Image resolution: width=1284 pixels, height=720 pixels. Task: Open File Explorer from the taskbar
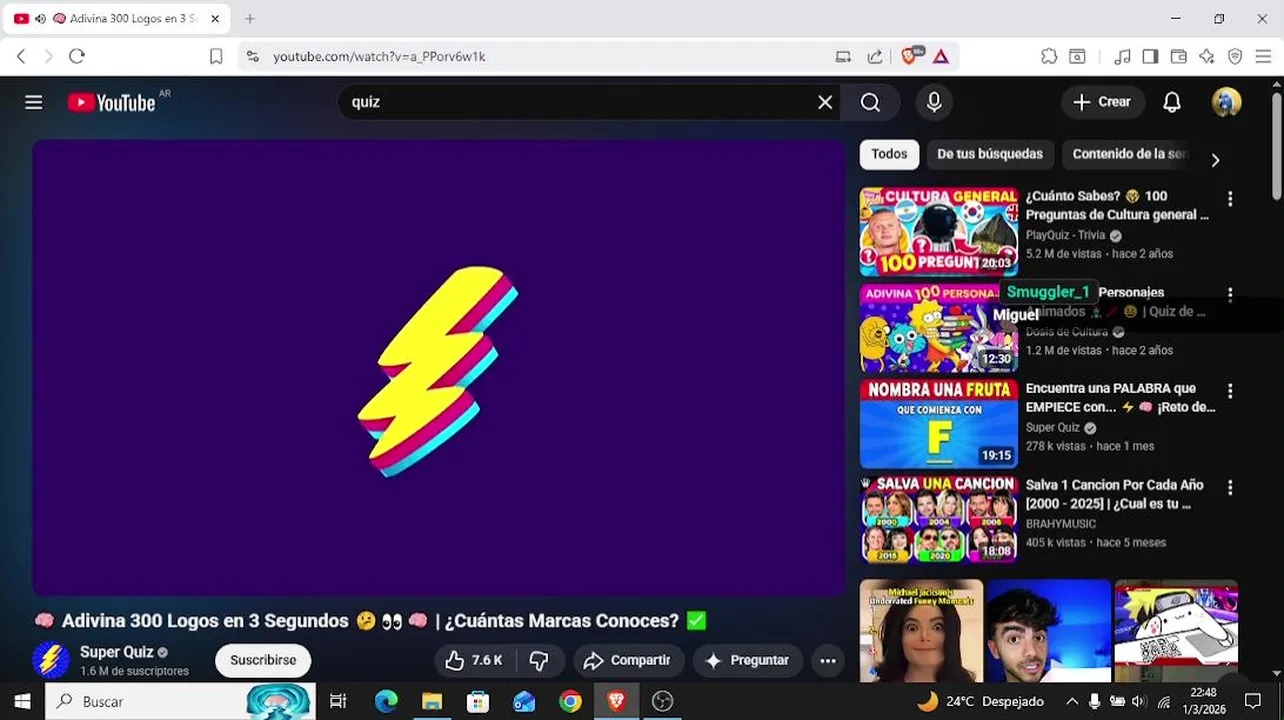(432, 701)
